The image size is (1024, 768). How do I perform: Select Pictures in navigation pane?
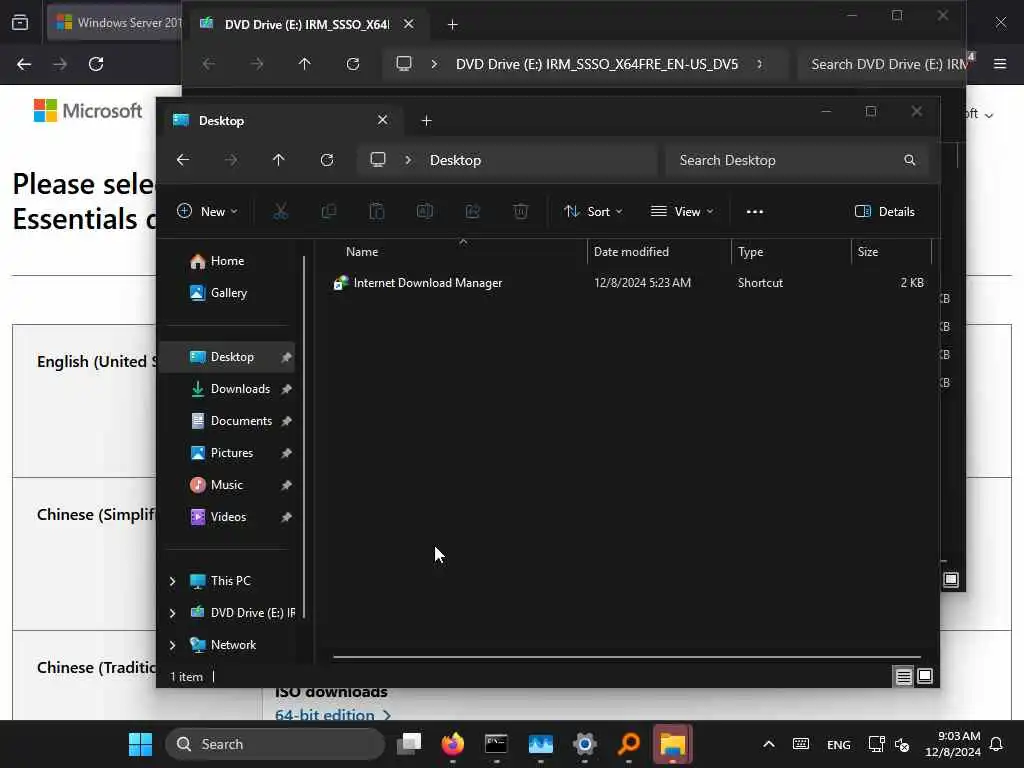pyautogui.click(x=227, y=453)
